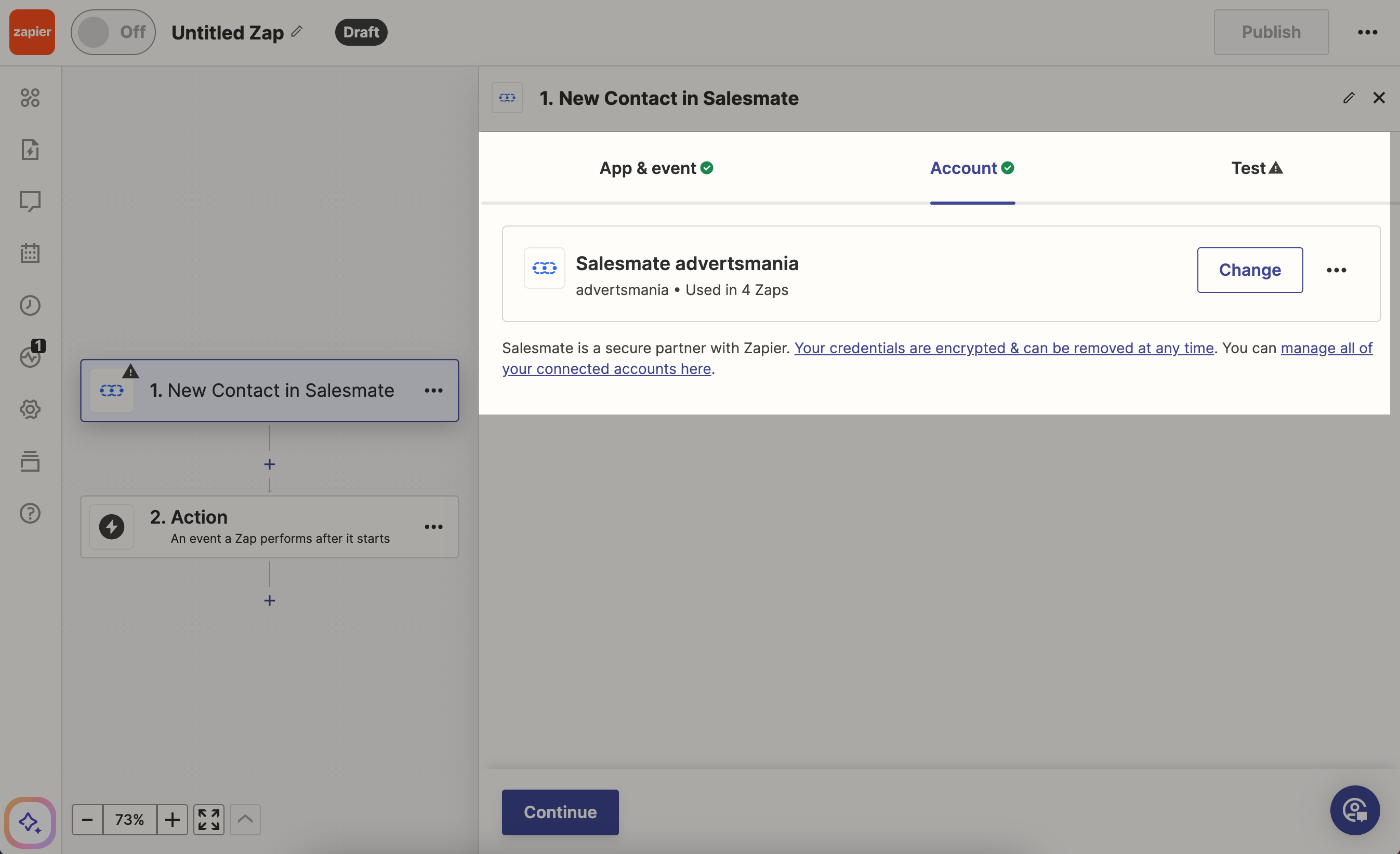Expand the collapse chevron beside zoom controls

[245, 819]
